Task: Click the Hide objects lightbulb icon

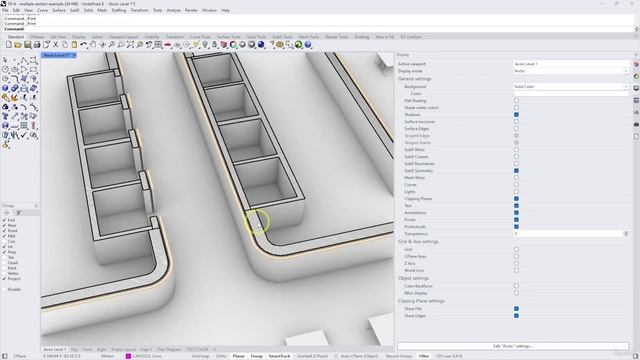Action: (205, 44)
